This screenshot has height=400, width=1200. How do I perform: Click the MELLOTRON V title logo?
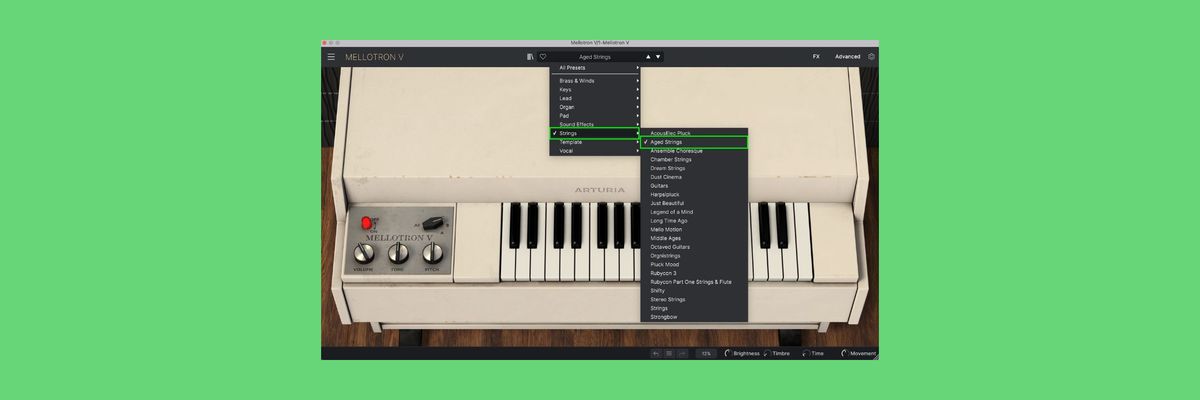point(374,57)
